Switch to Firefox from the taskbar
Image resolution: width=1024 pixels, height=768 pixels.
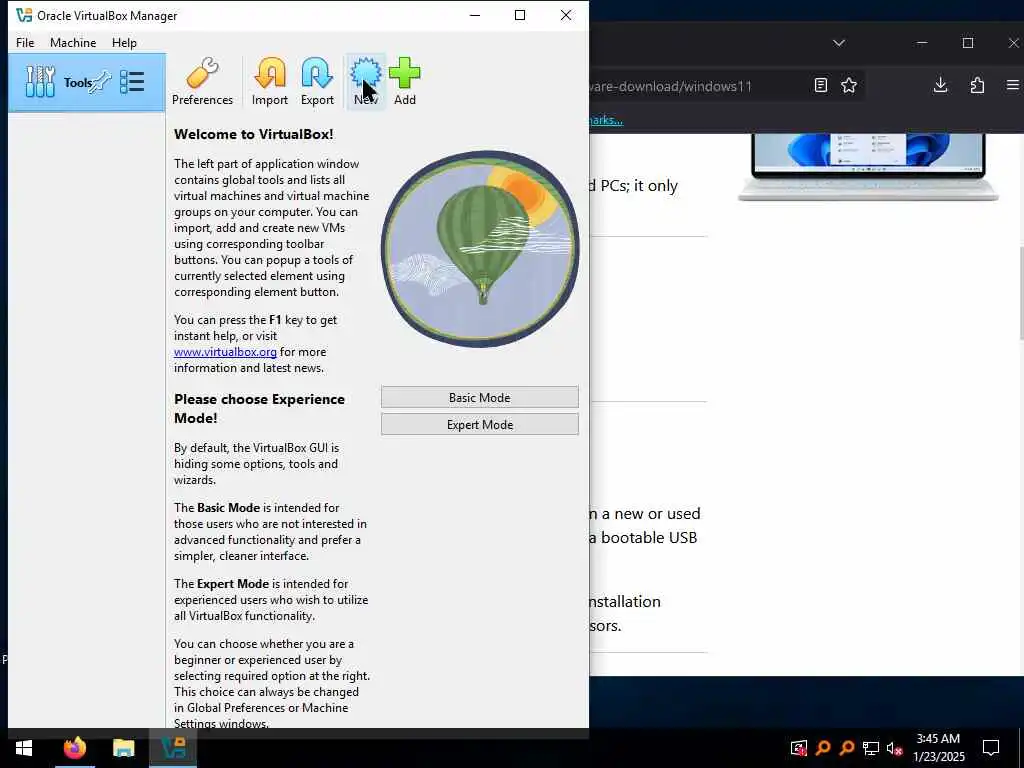click(x=74, y=748)
